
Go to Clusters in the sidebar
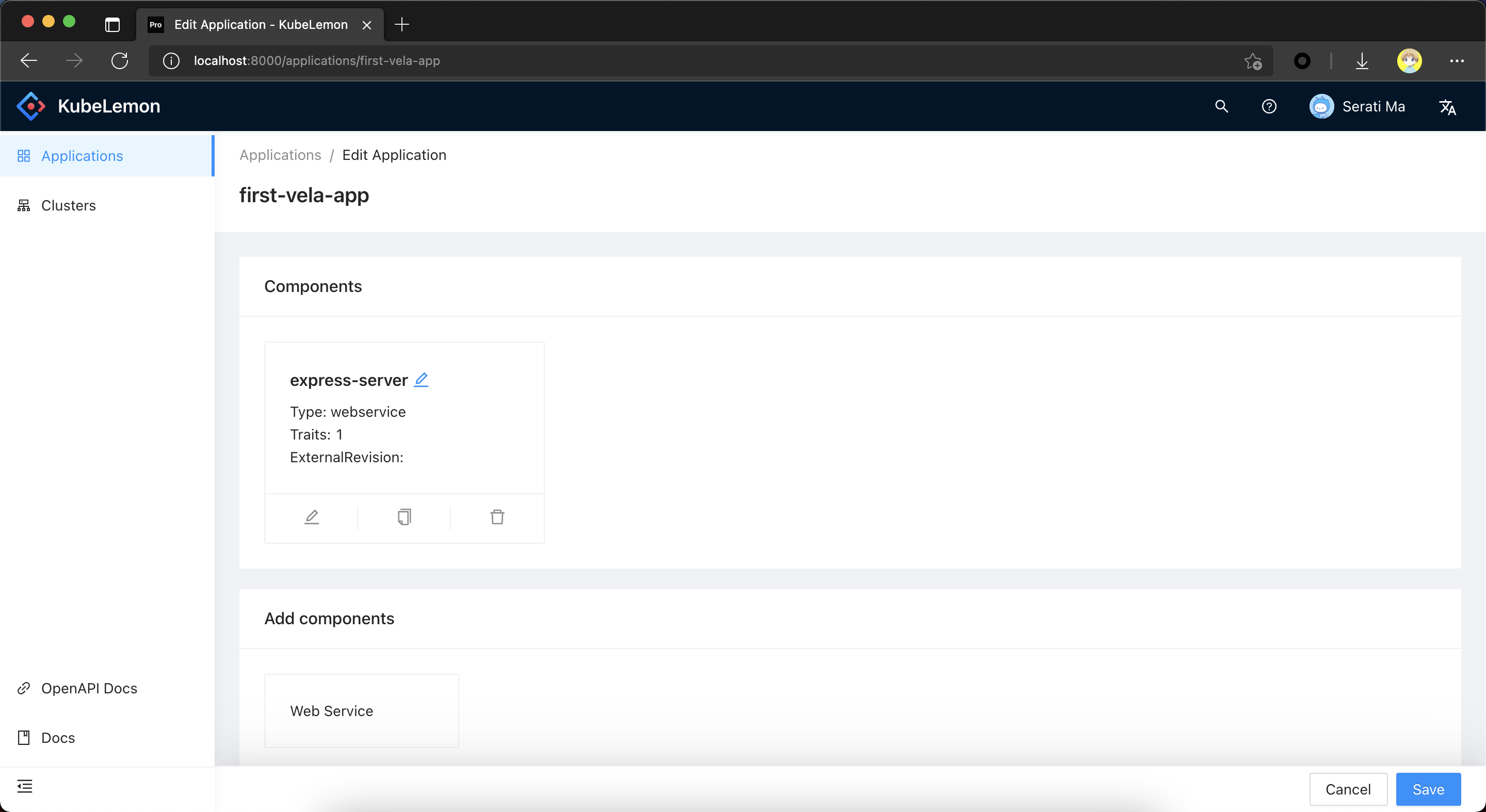coord(68,205)
